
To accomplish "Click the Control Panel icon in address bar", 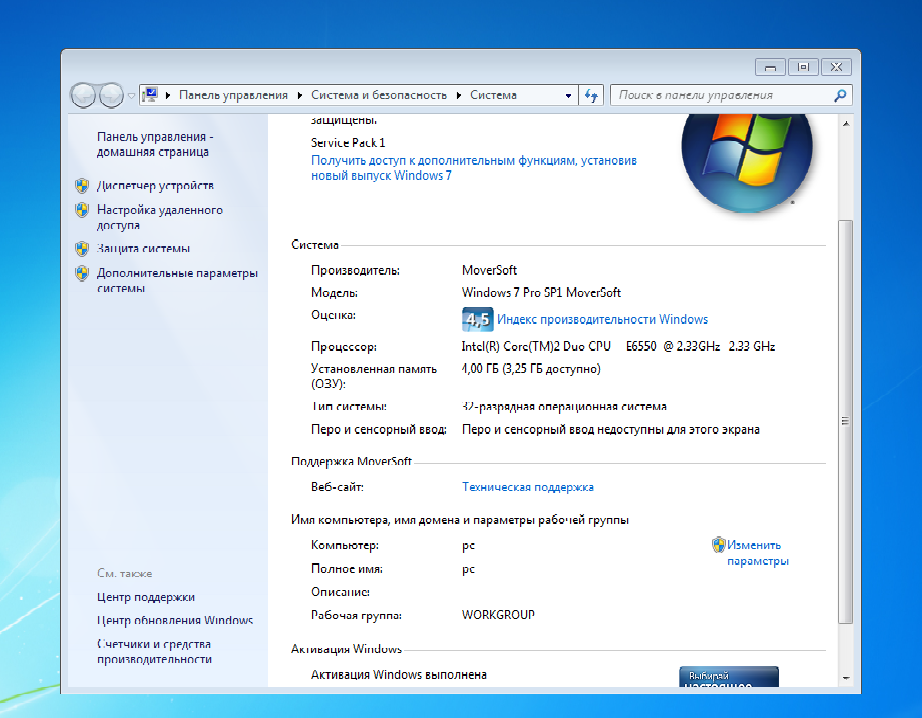I will point(151,95).
